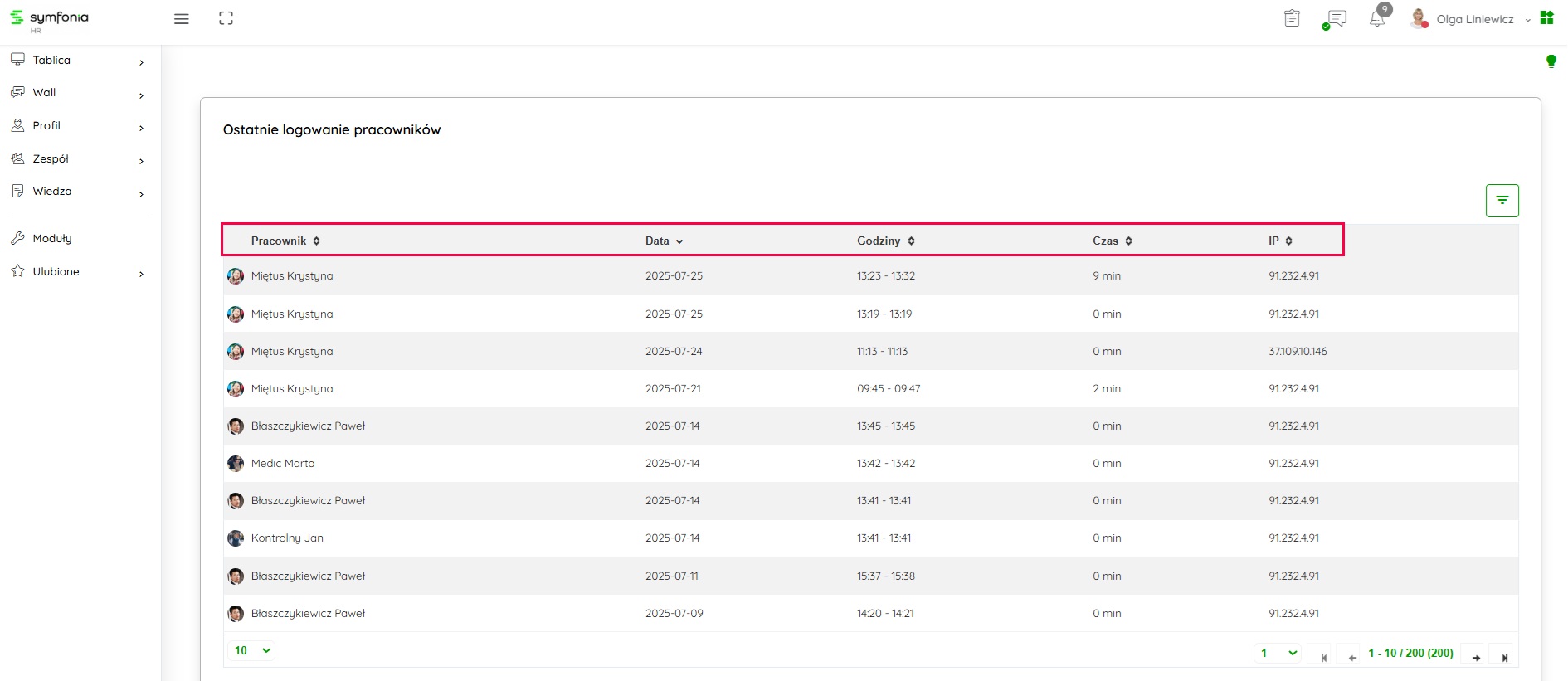Sort table by Czas column
This screenshot has width=1568, height=681.
[1112, 241]
